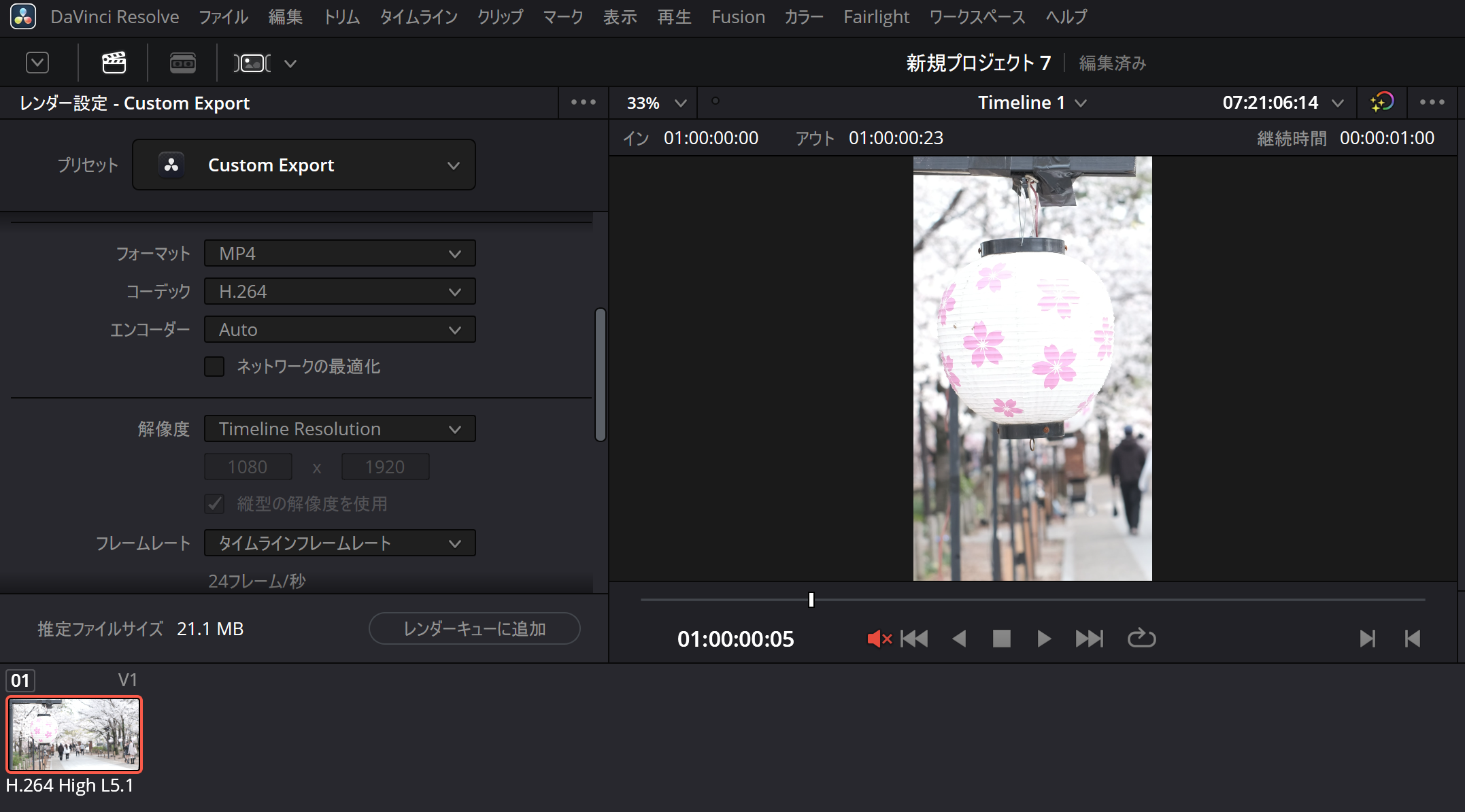Expand the top-left toolbar dropdown box
The image size is (1465, 812).
(x=37, y=63)
